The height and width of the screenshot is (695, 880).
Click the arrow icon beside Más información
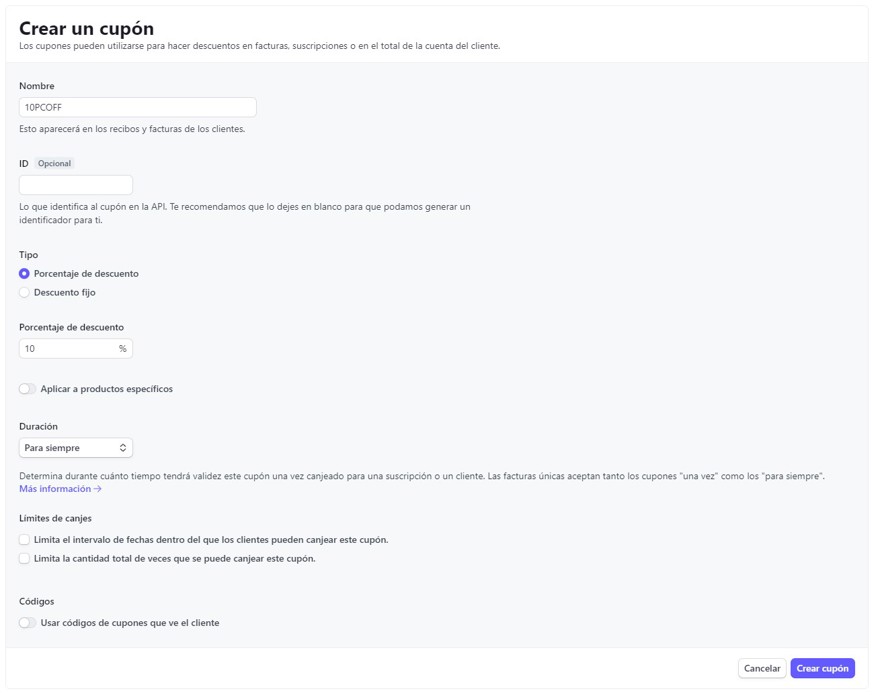coord(98,489)
